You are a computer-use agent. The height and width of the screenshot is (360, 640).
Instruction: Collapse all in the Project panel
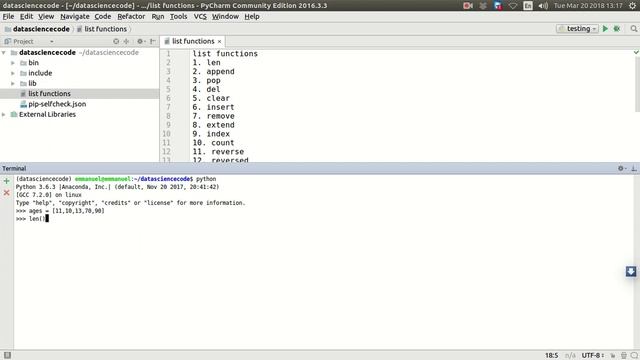127,41
